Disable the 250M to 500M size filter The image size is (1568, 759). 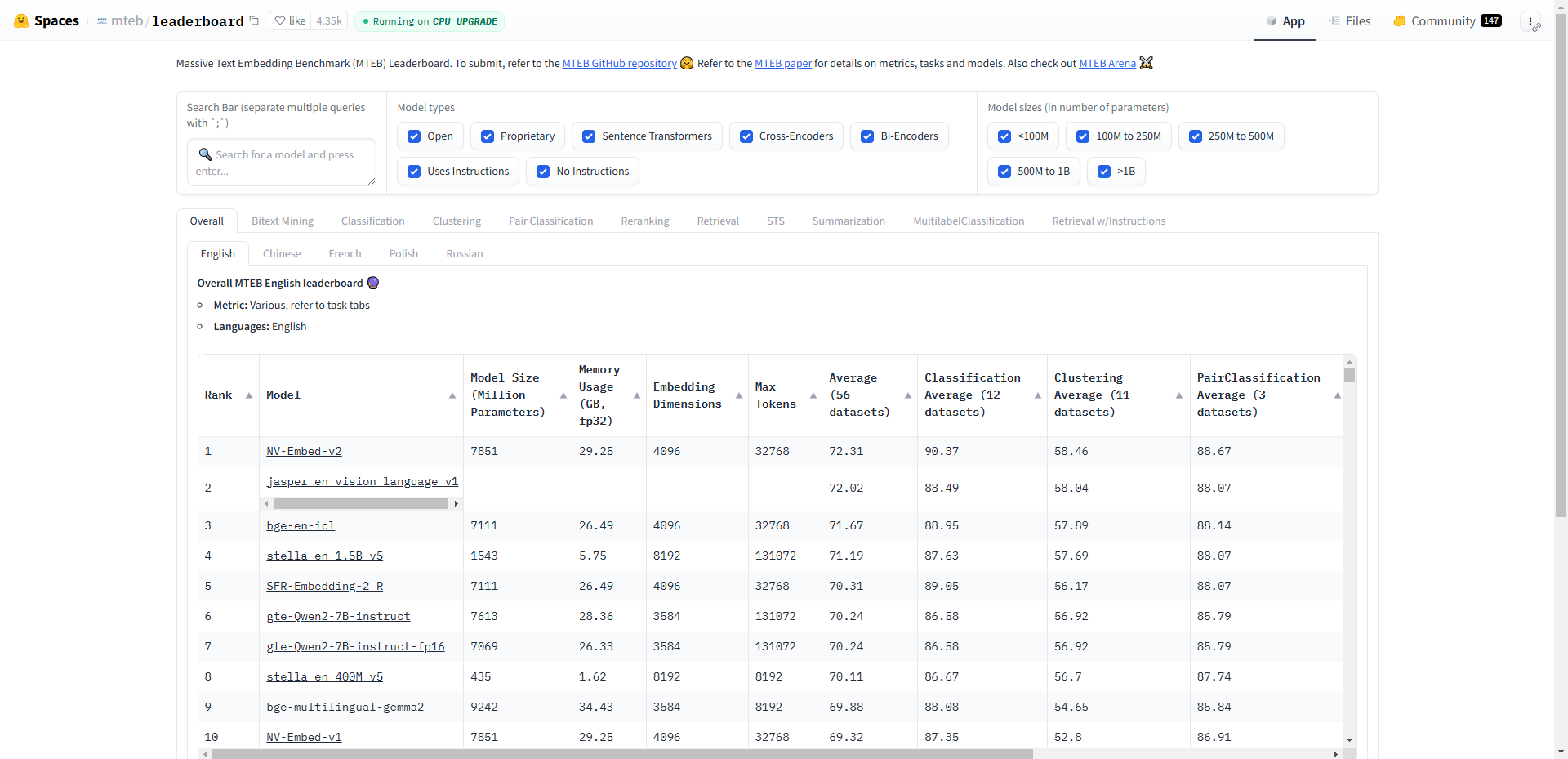(1196, 136)
